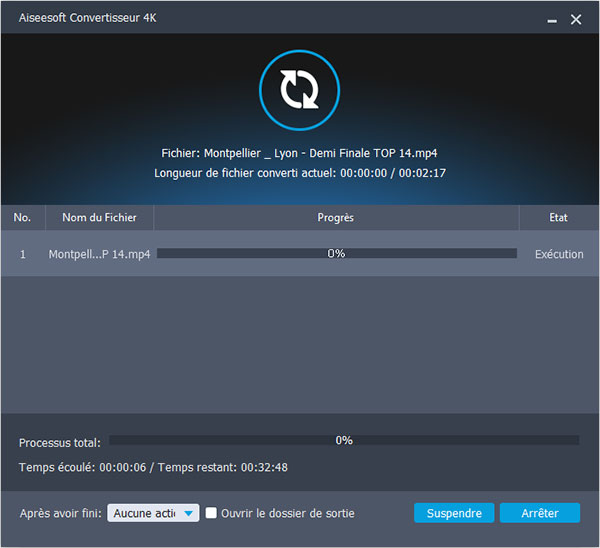Click the 'Temps écoulé' remaining time text
The height and width of the screenshot is (548, 600).
pyautogui.click(x=153, y=467)
